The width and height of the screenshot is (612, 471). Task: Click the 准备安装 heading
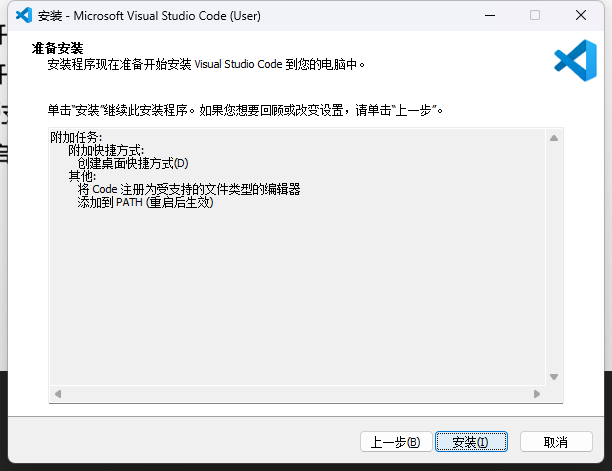point(57,48)
